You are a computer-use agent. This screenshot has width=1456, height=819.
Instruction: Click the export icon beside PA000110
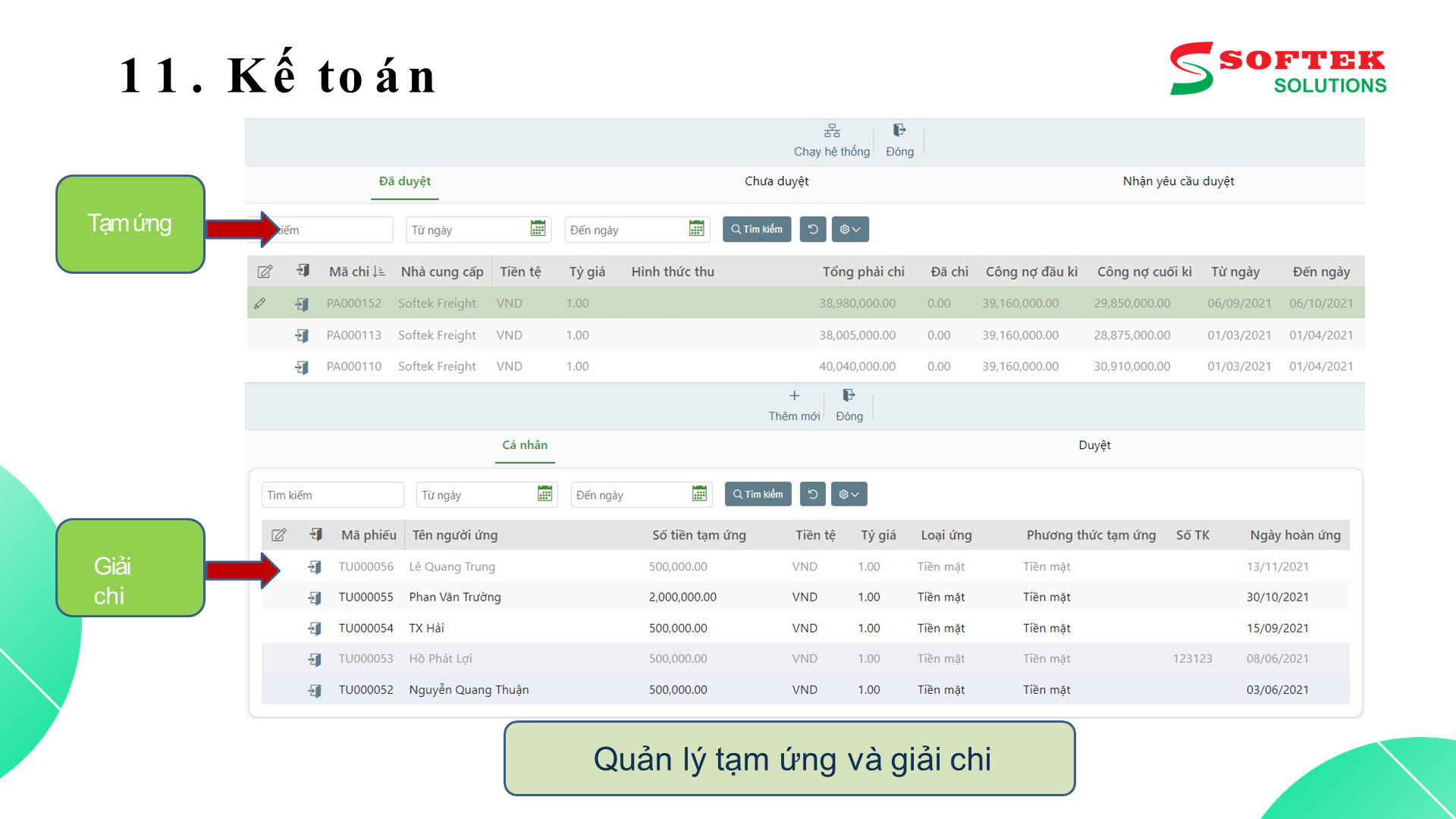[302, 366]
